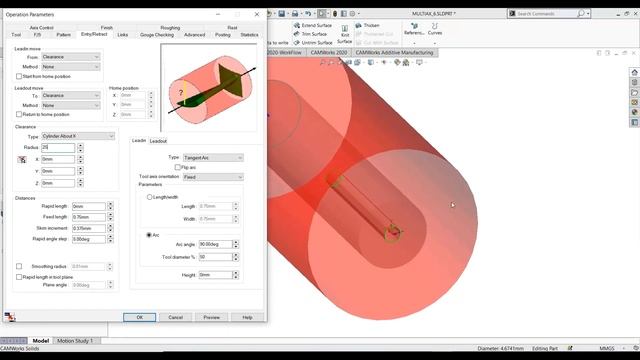This screenshot has width=640, height=360.
Task: Switch to the Motion Study 1 tab
Action: pyautogui.click(x=75, y=341)
